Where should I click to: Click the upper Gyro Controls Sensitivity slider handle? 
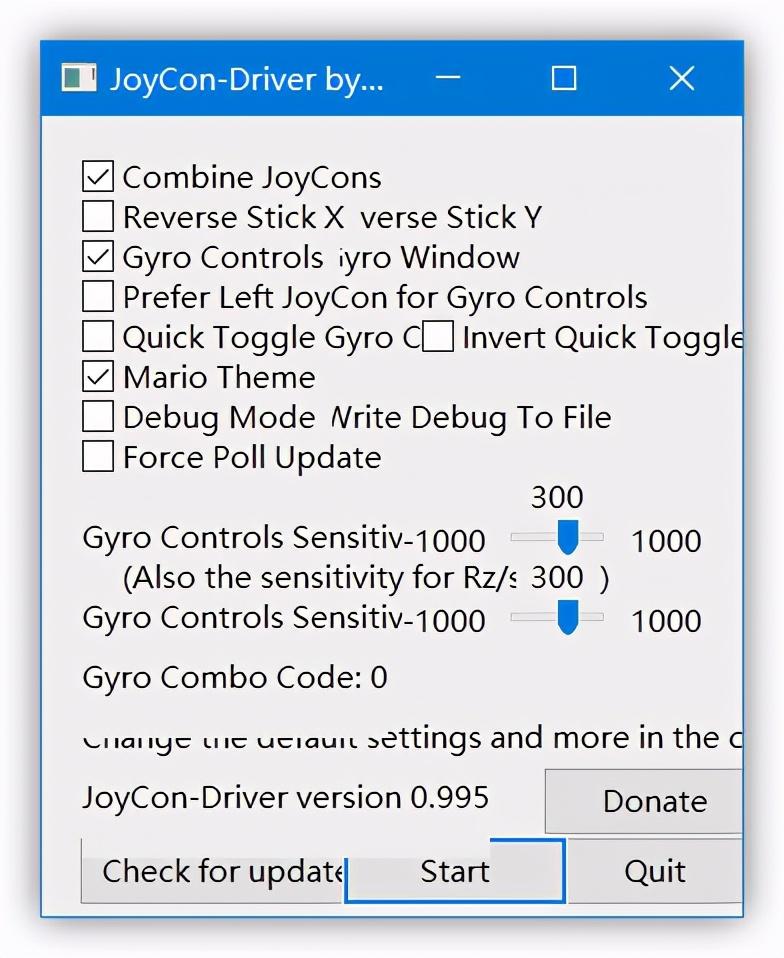click(567, 537)
